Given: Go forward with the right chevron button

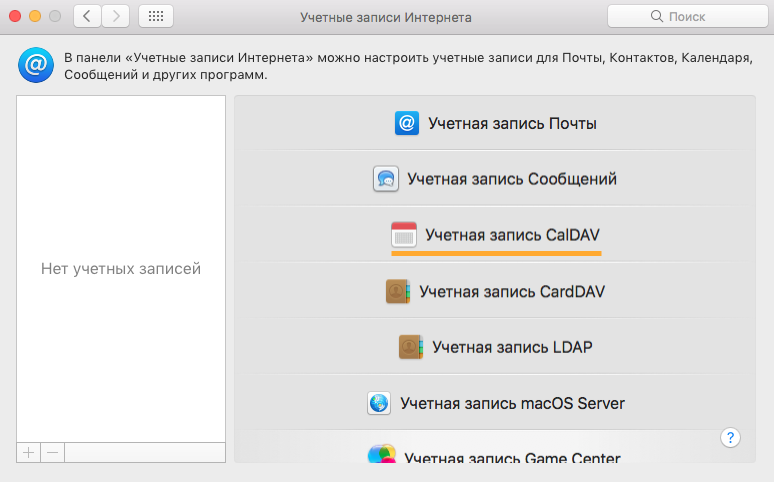Looking at the screenshot, I should click(116, 16).
